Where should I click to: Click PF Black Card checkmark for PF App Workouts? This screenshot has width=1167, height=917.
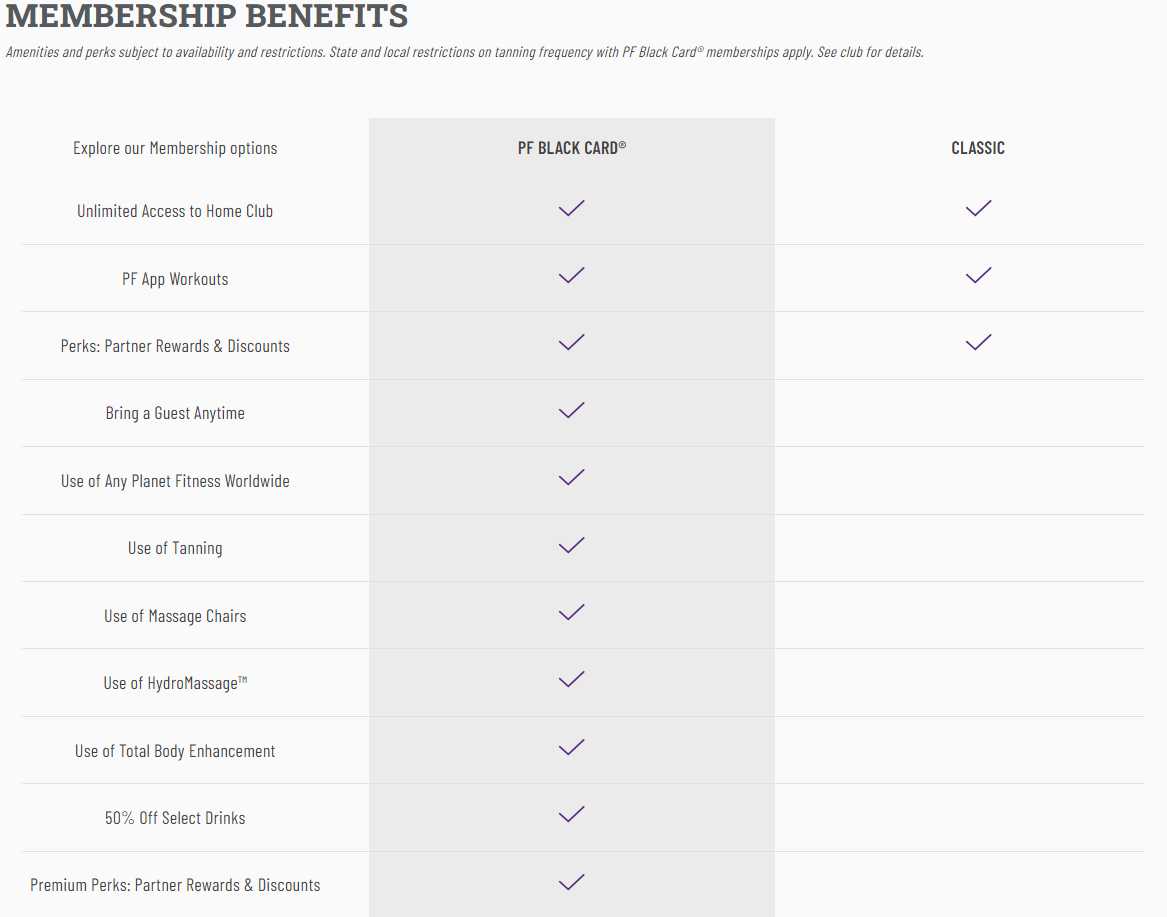[571, 276]
